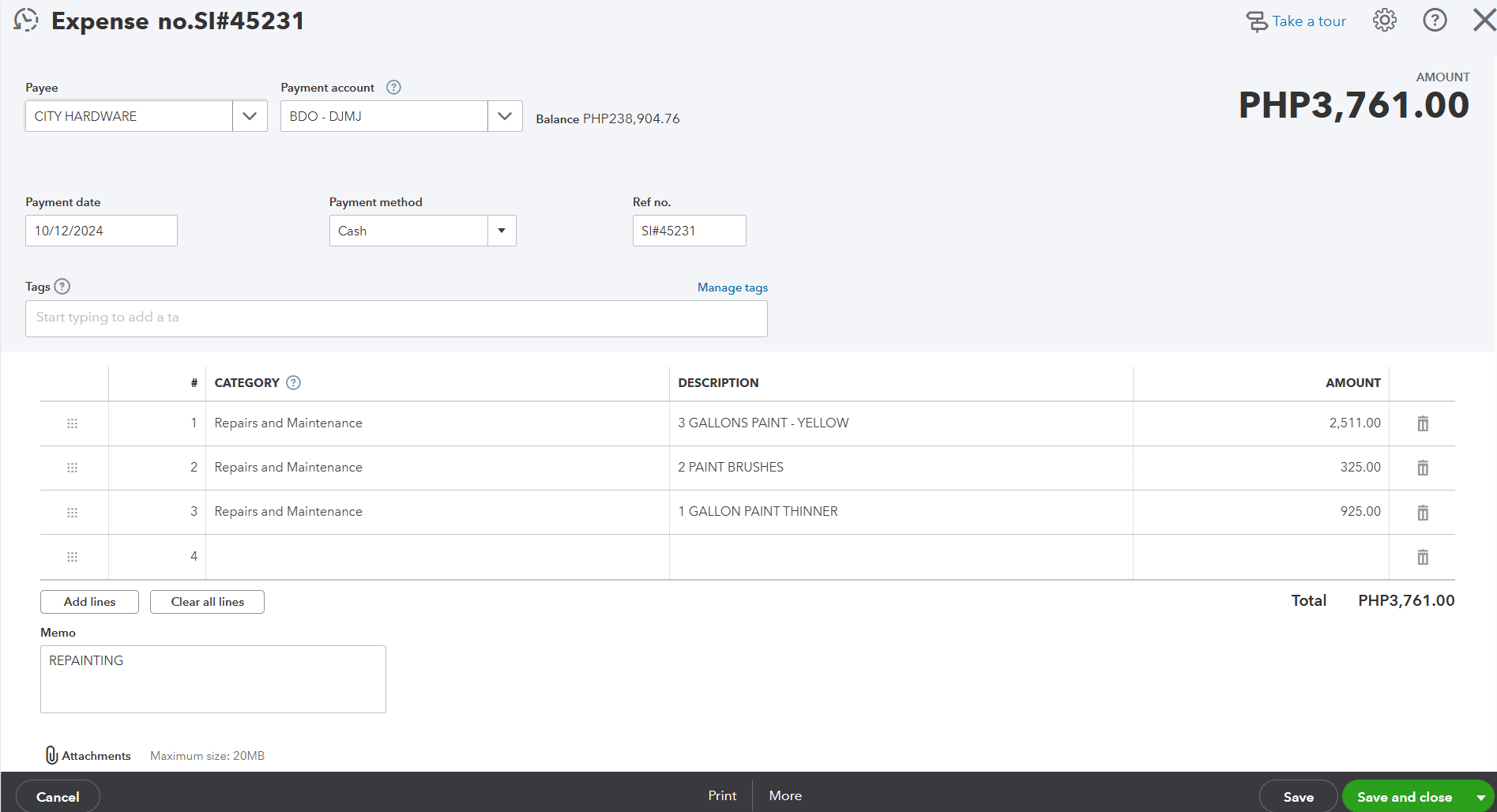Open recent transactions history icon
The image size is (1497, 812).
point(26,21)
